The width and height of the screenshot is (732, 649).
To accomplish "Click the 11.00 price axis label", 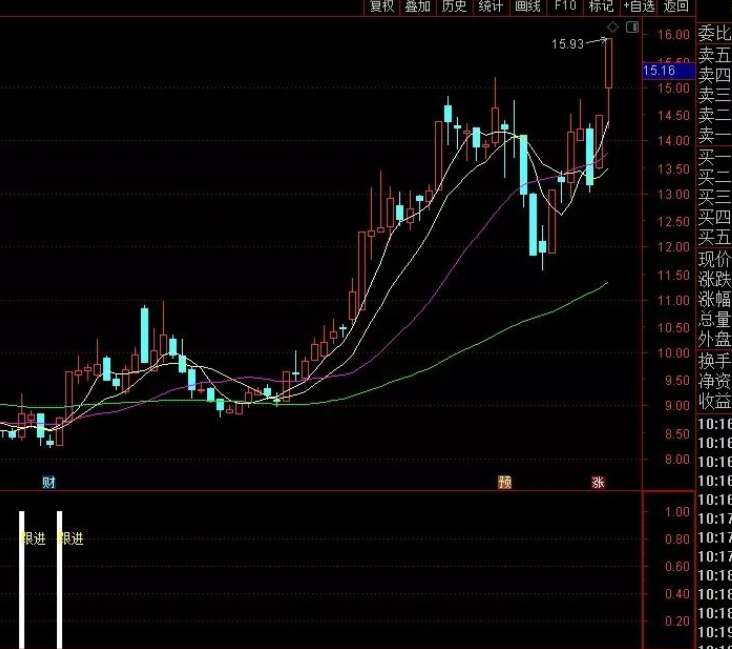I will pos(673,301).
